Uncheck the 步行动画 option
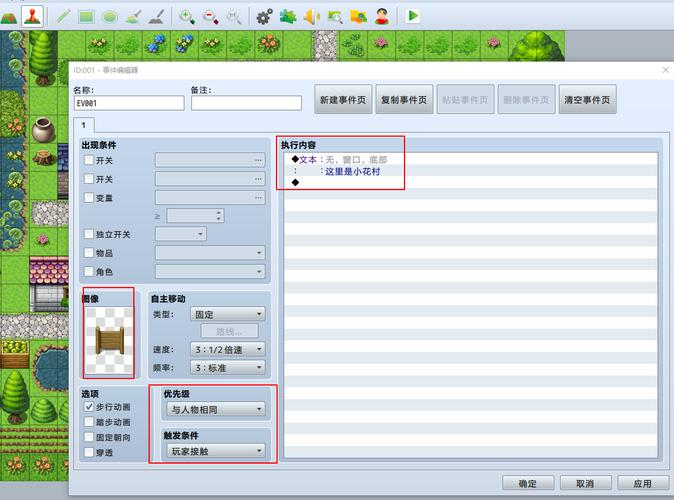The width and height of the screenshot is (674, 500). [x=89, y=406]
